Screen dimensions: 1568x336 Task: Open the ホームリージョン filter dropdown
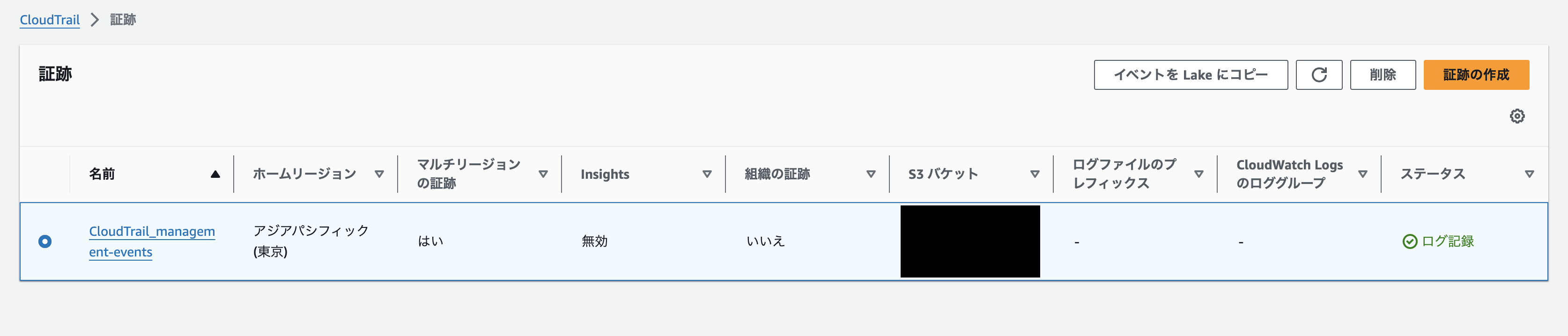(x=378, y=174)
